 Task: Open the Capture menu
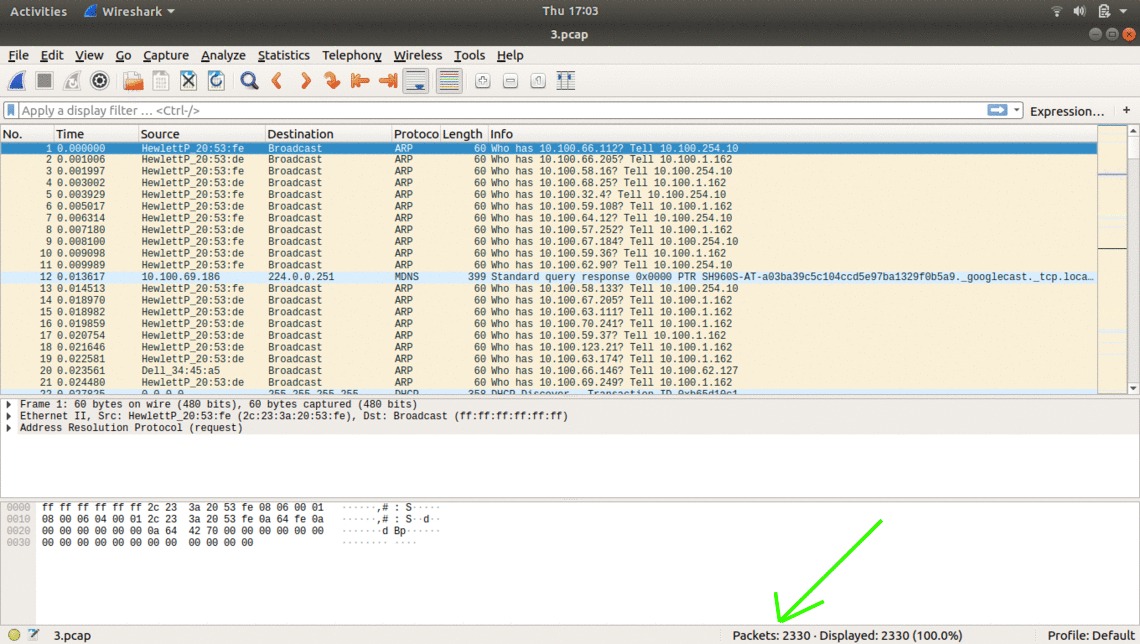166,55
